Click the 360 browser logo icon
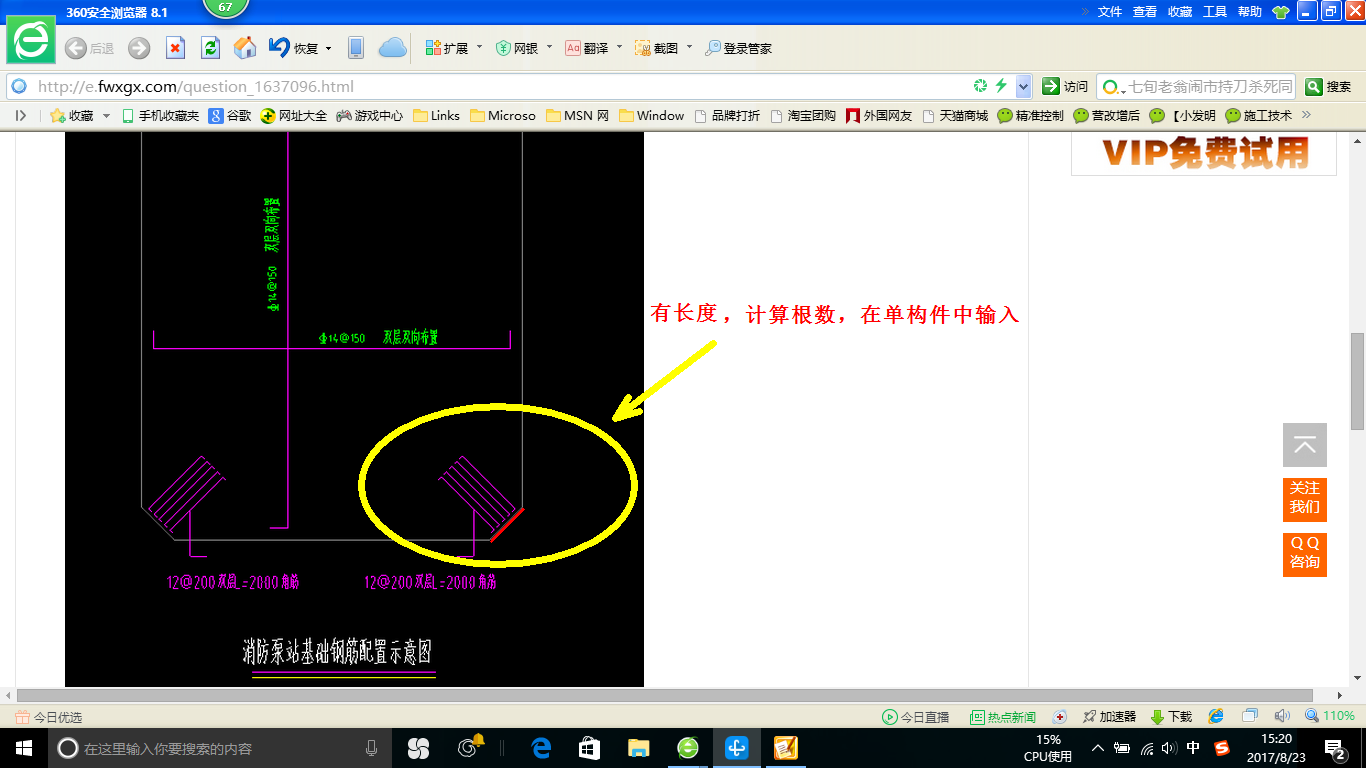Screen dimensions: 1366x768 click(x=31, y=41)
